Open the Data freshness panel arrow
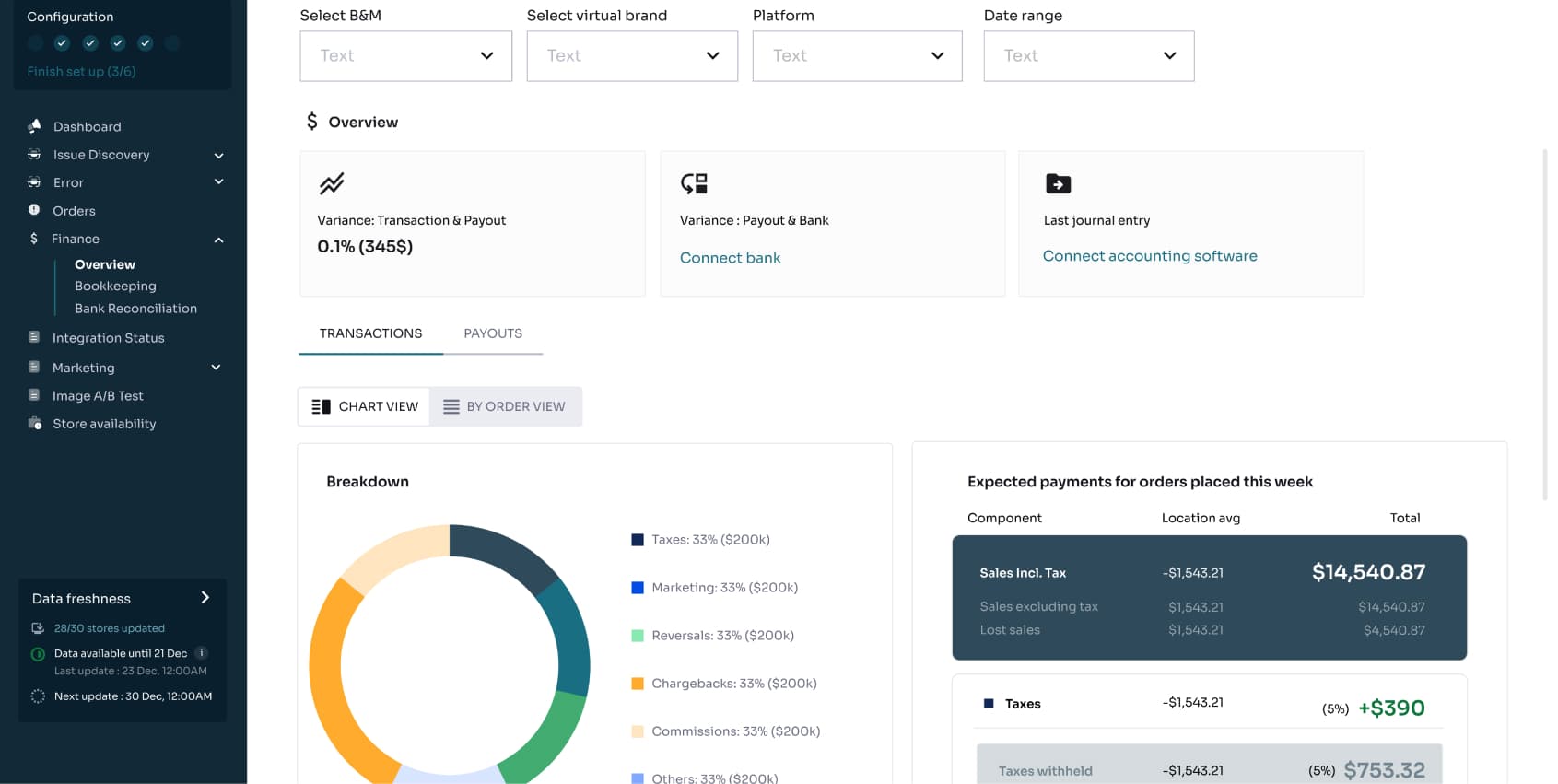 205,598
